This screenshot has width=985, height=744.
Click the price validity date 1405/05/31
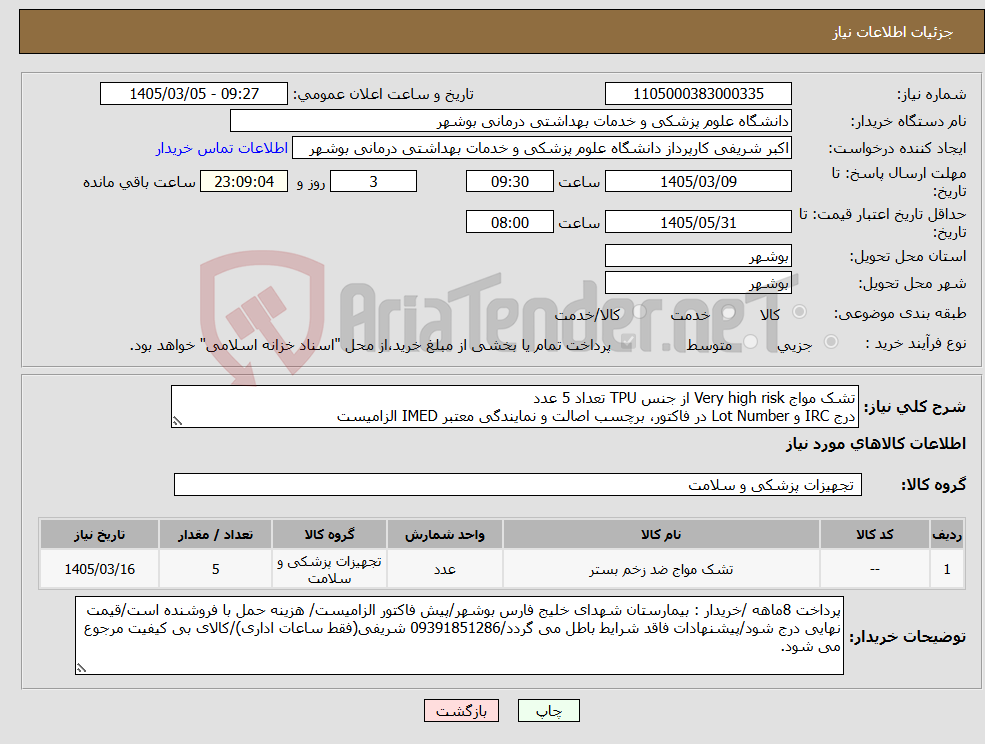698,222
